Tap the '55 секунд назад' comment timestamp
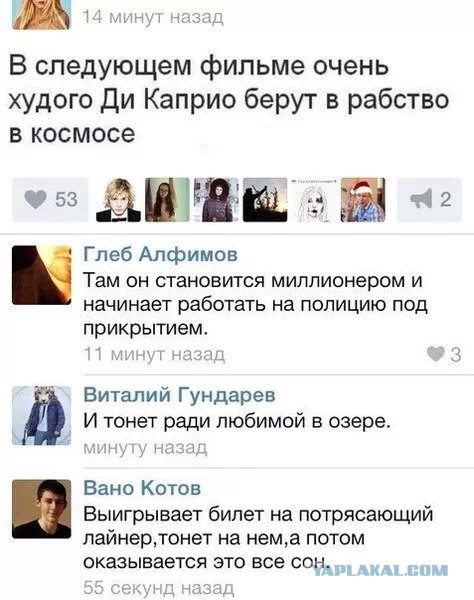The width and height of the screenshot is (474, 600). pos(158,587)
